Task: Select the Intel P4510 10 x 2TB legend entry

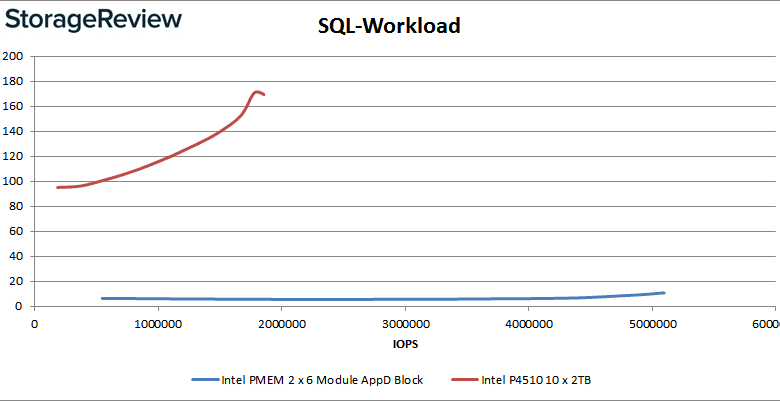Action: click(521, 380)
